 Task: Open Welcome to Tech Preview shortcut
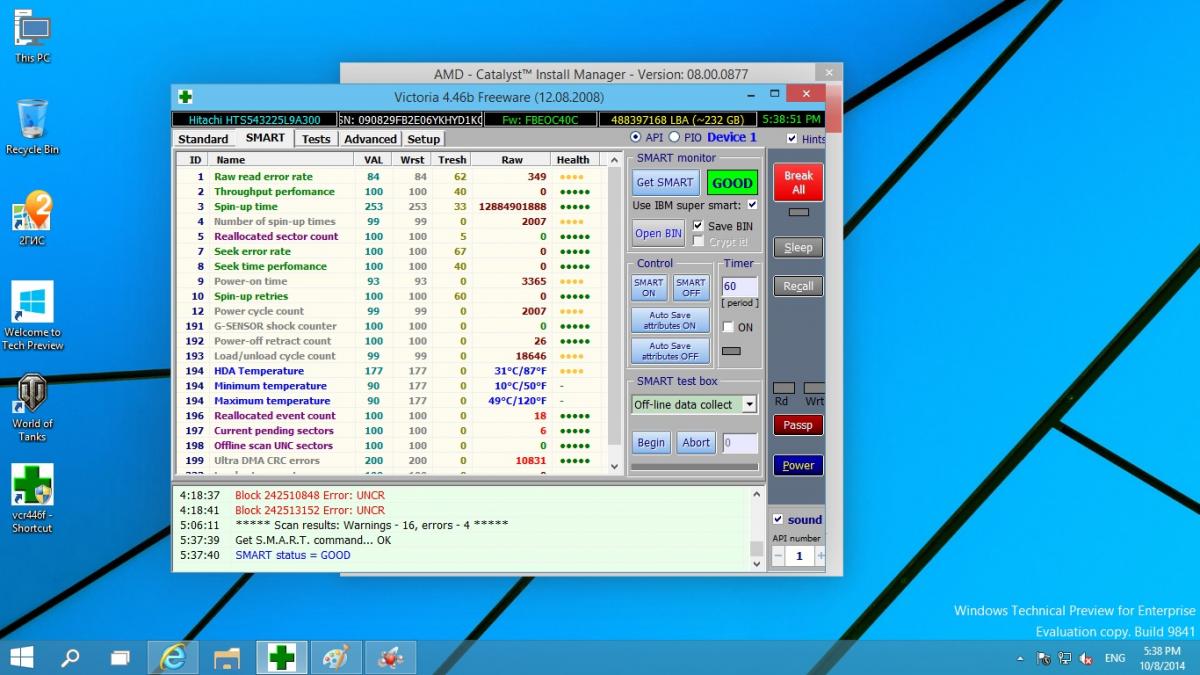coord(32,315)
